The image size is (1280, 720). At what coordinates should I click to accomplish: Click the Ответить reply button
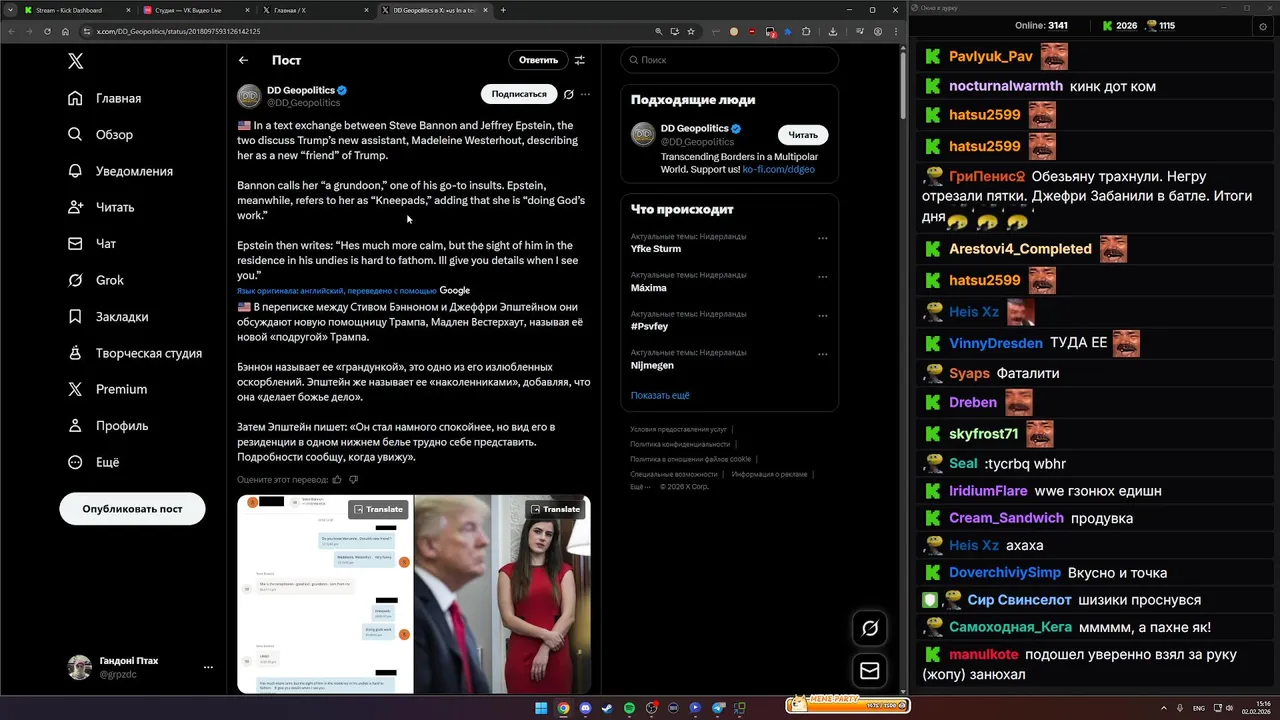pyautogui.click(x=538, y=60)
